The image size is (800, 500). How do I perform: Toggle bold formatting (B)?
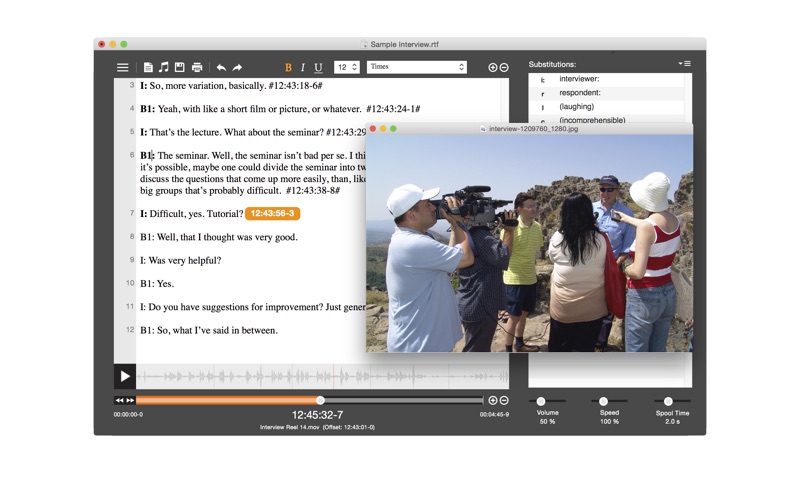[x=288, y=67]
